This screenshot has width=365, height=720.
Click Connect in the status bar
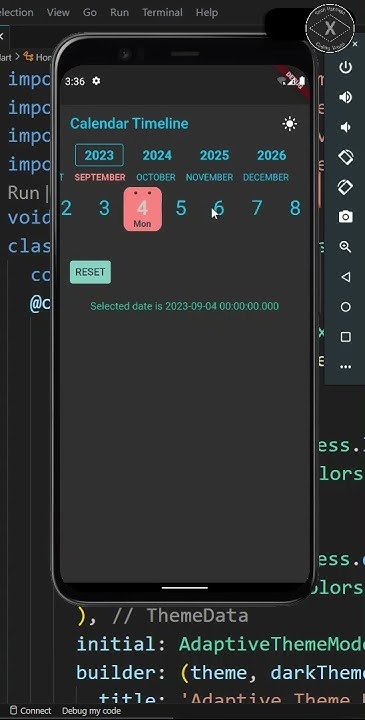(x=31, y=711)
